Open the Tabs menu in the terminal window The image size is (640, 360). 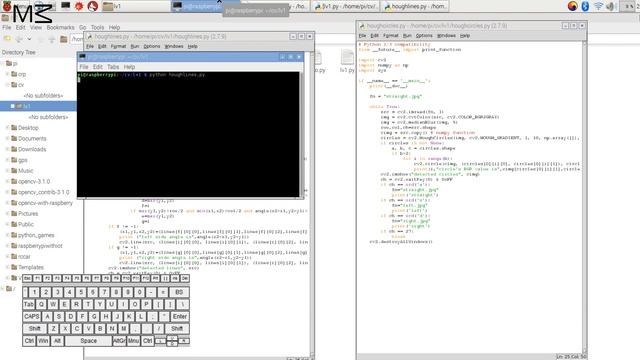click(113, 67)
